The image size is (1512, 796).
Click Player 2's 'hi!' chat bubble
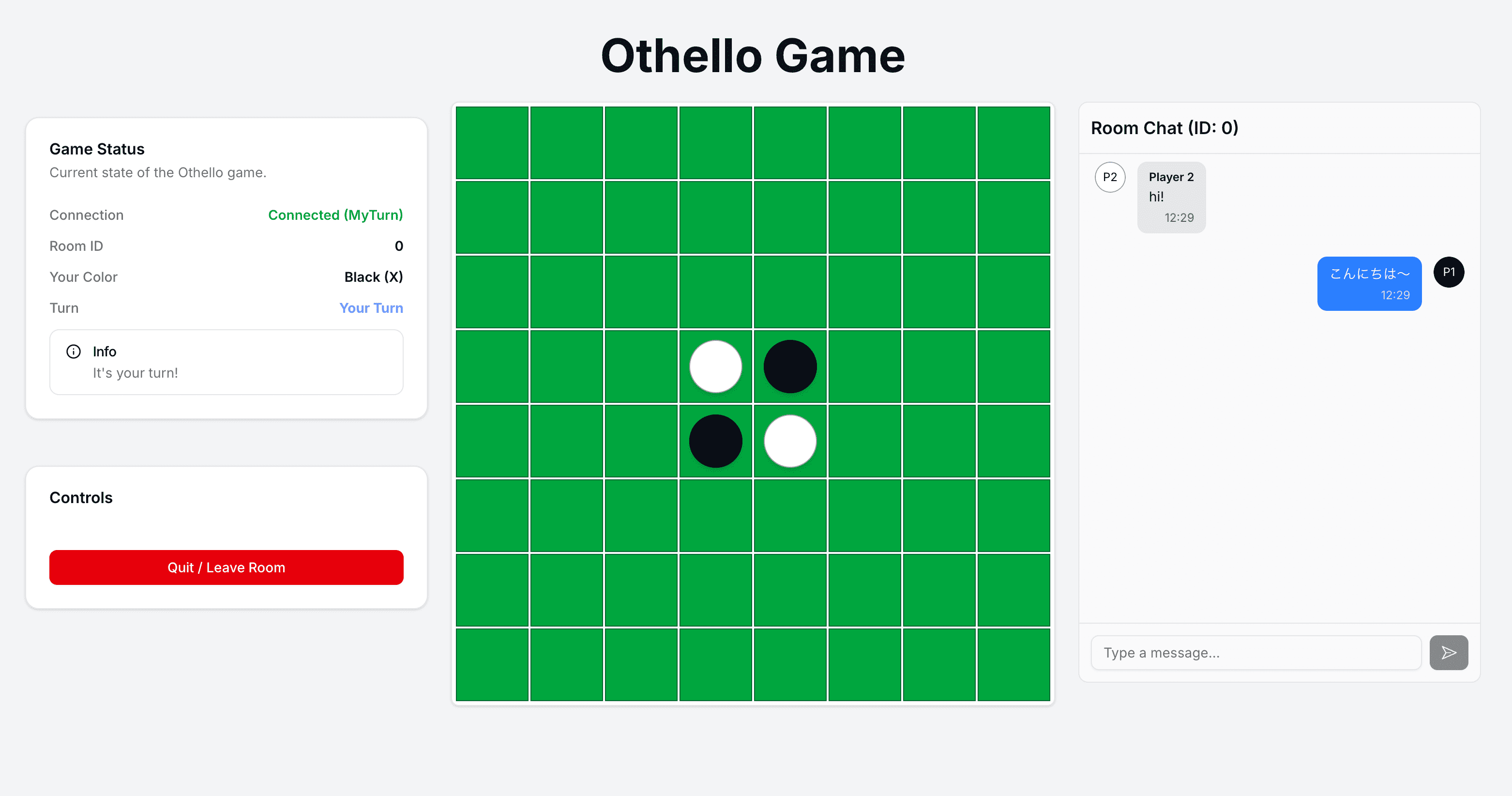1171,197
